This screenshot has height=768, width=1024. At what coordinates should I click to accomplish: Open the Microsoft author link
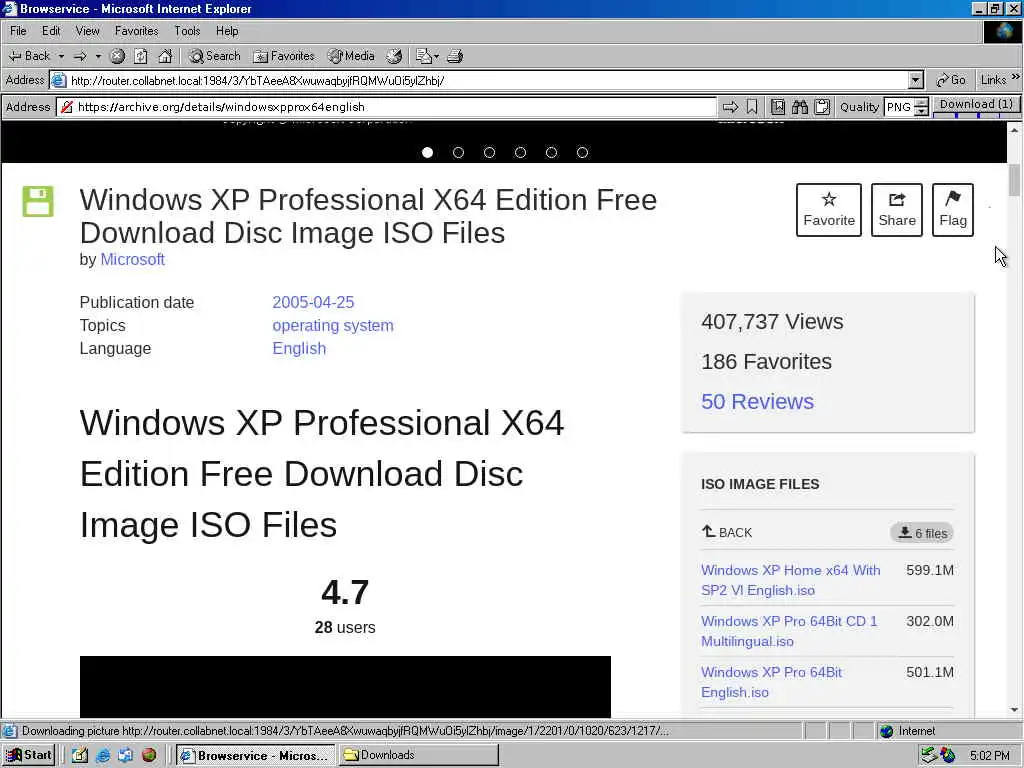[x=132, y=259]
